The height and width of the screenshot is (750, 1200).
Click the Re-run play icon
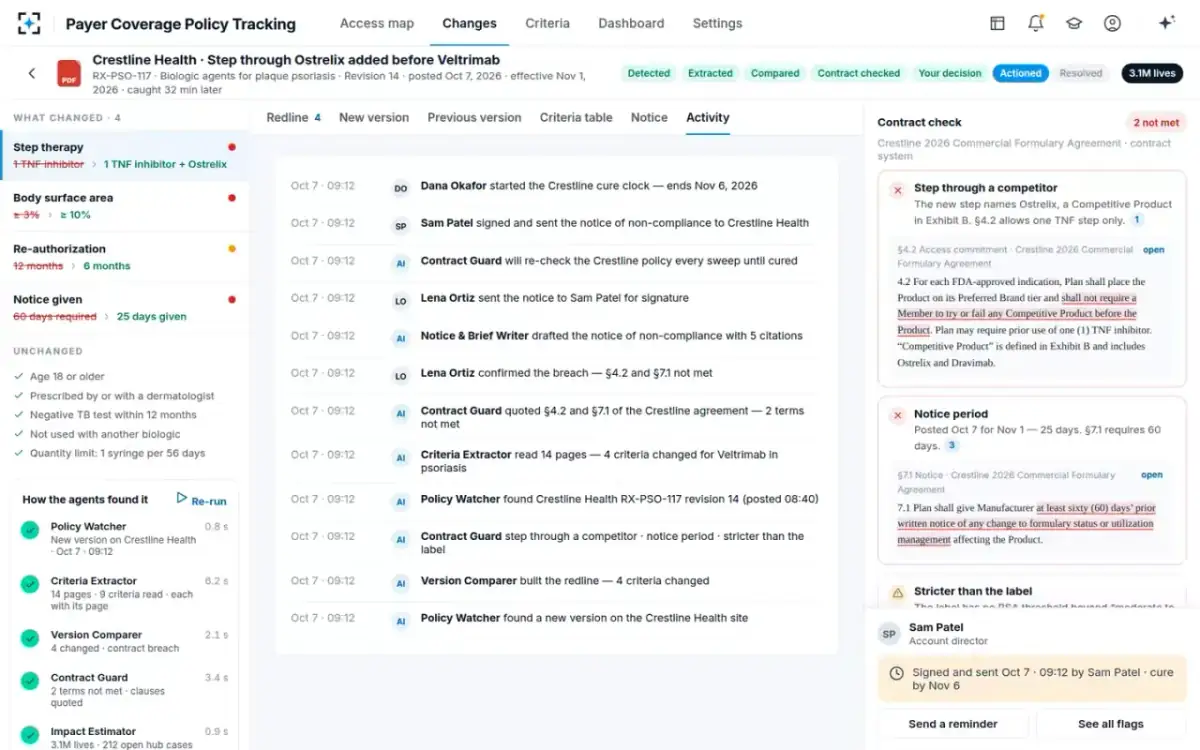coord(182,498)
